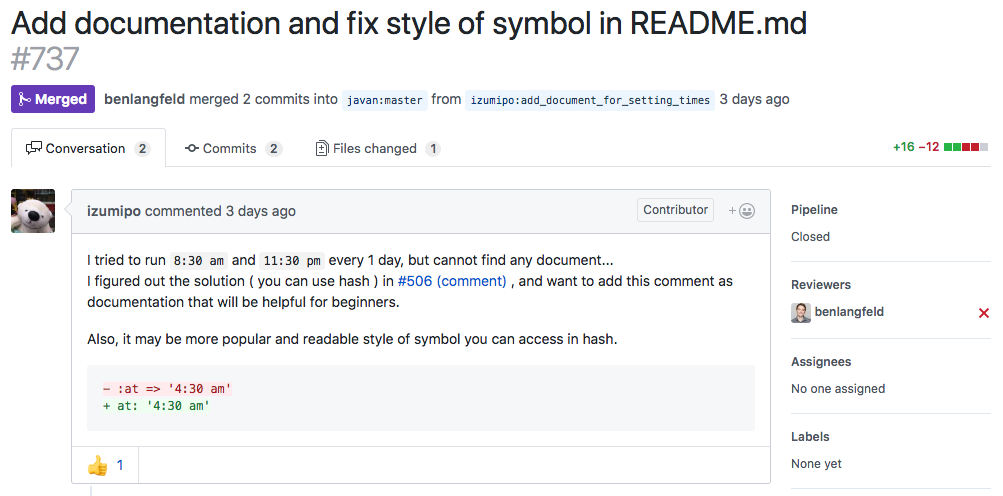Click the izumipo:add_document_for_setting_times branch label
This screenshot has height=496, width=1003.
tap(590, 100)
